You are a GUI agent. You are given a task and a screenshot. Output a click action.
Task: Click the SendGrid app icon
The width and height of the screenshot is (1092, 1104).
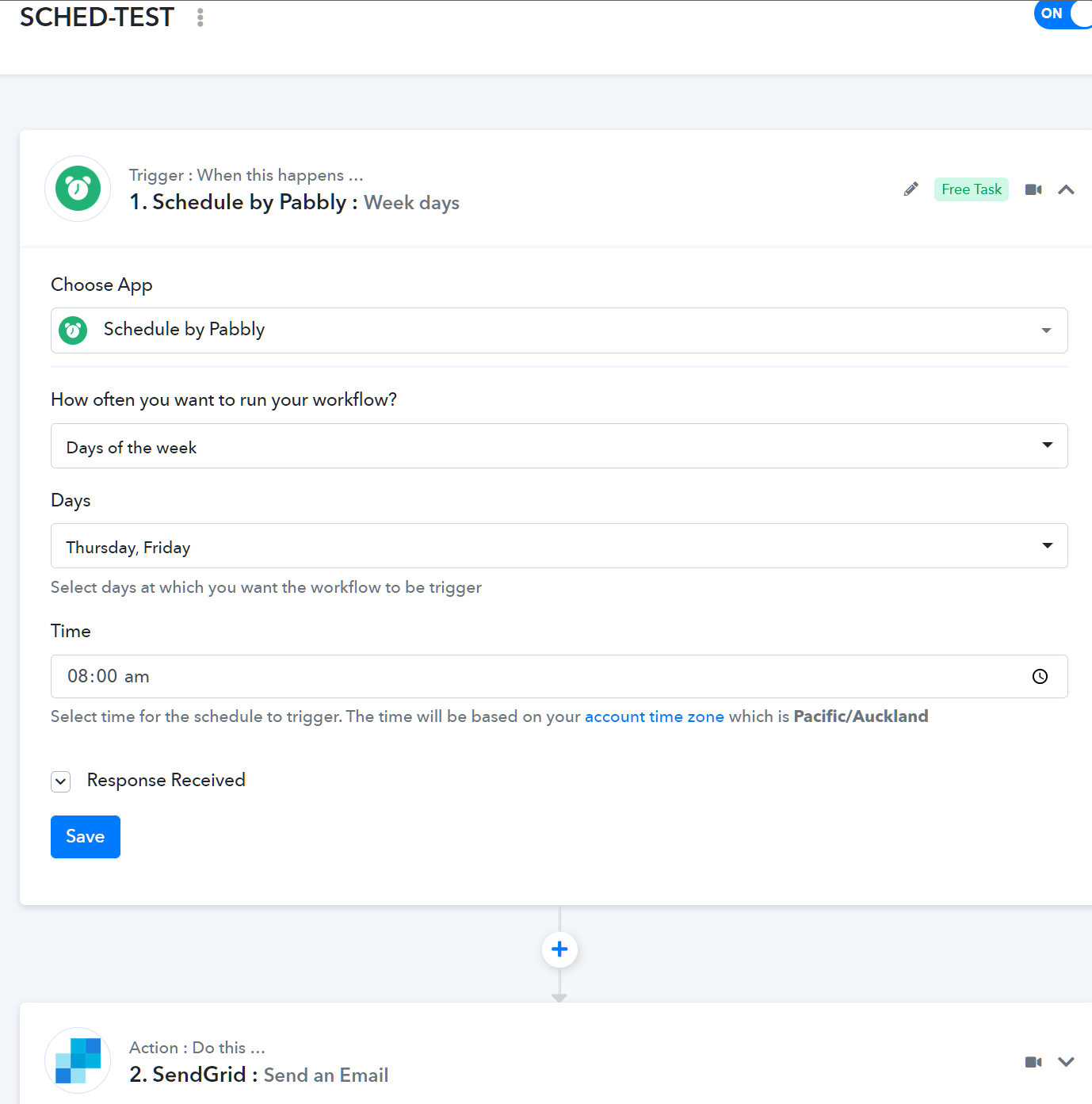(78, 1060)
